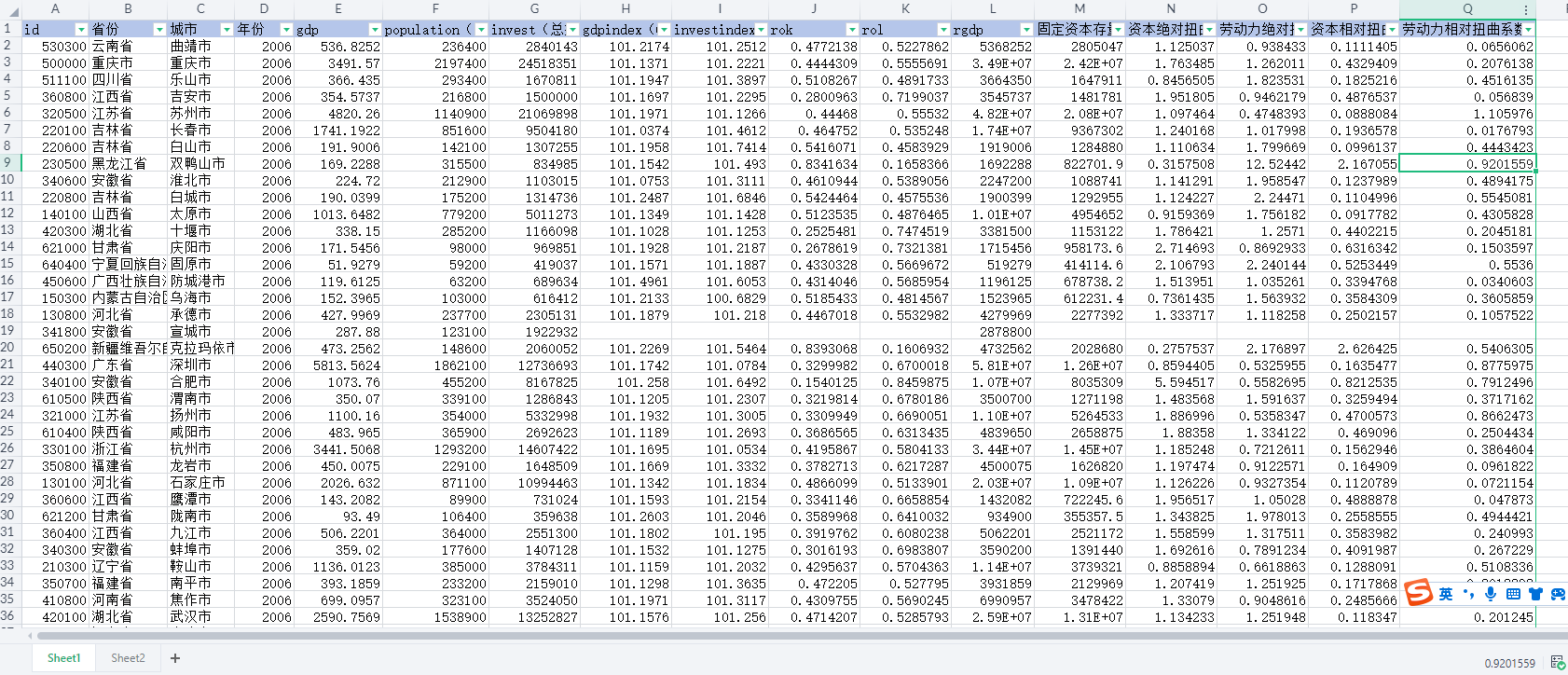Open the filter dropdown for 劳动力相对扭曲系数
The image size is (1568, 675).
click(1528, 30)
